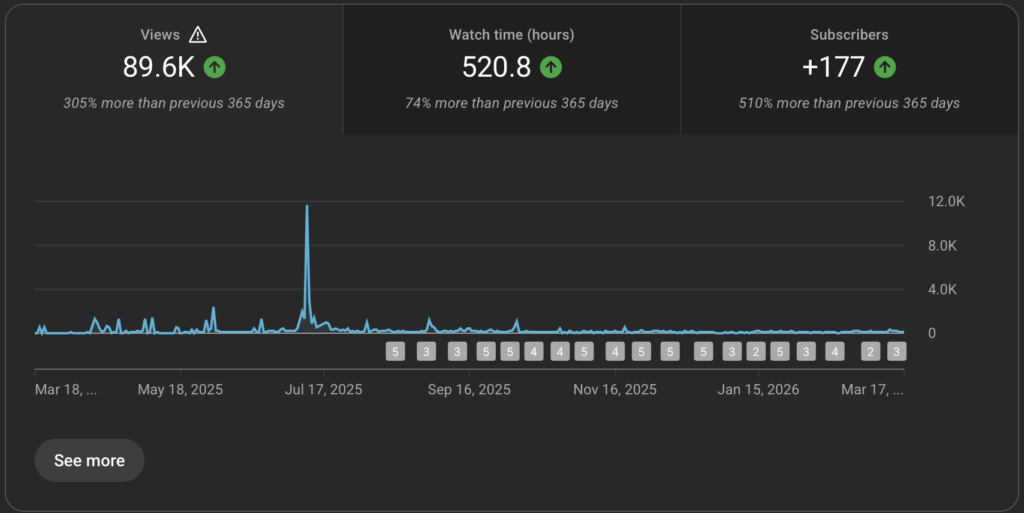Screen dimensions: 1024x513
Task: Select the Views metric tab
Action: (x=173, y=69)
